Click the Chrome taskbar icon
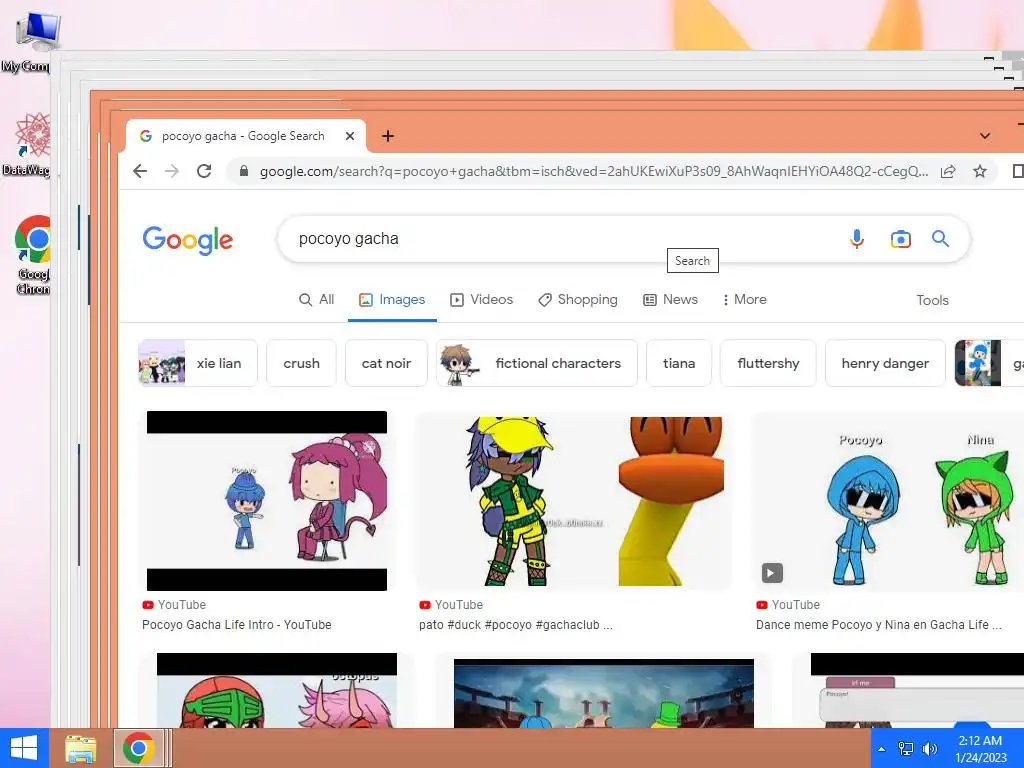This screenshot has width=1024, height=768. (x=138, y=748)
